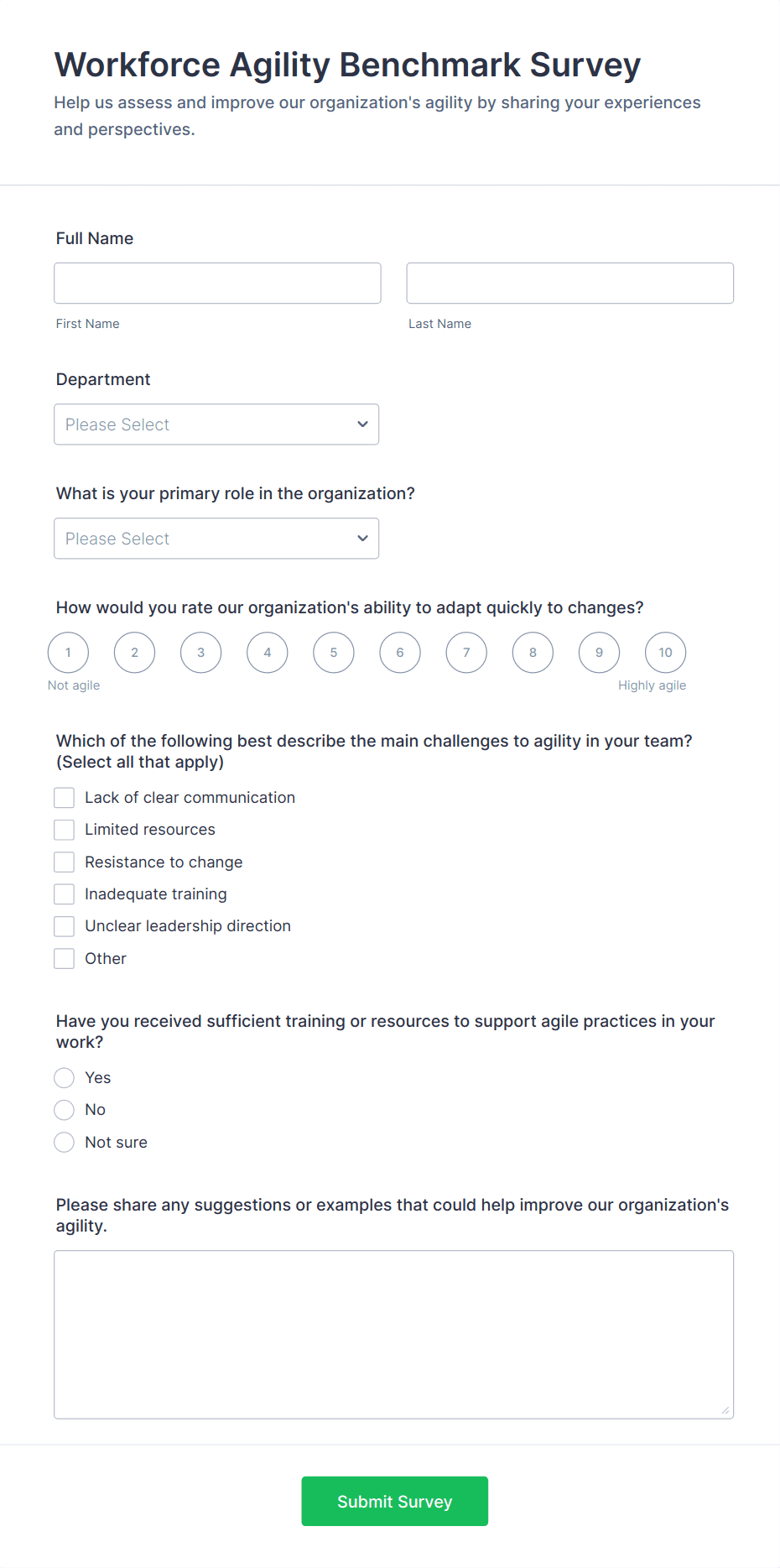Expand the primary role dropdown
Image resolution: width=780 pixels, height=1568 pixels.
[216, 539]
